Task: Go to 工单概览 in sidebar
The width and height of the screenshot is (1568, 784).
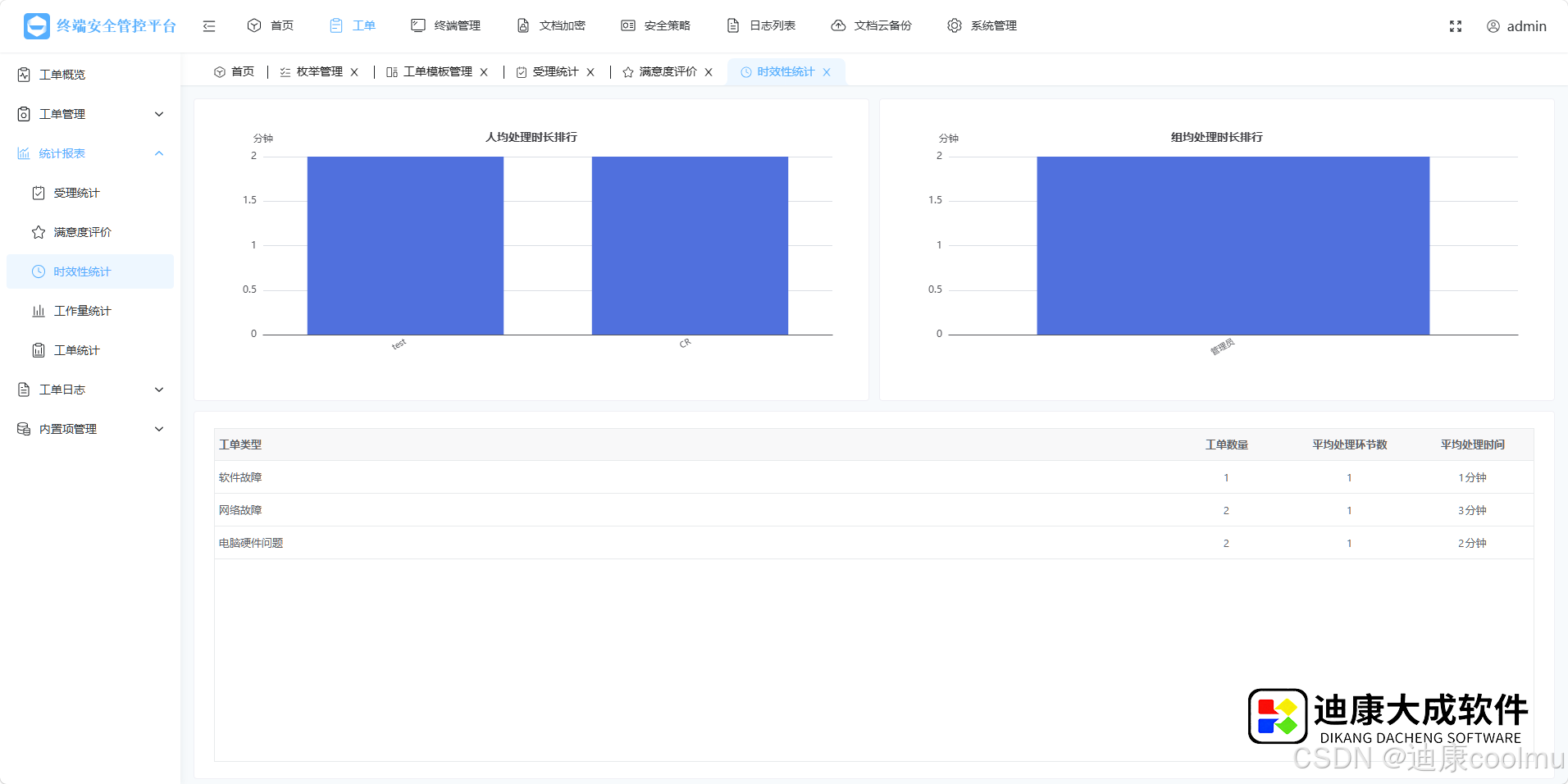Action: (x=90, y=75)
